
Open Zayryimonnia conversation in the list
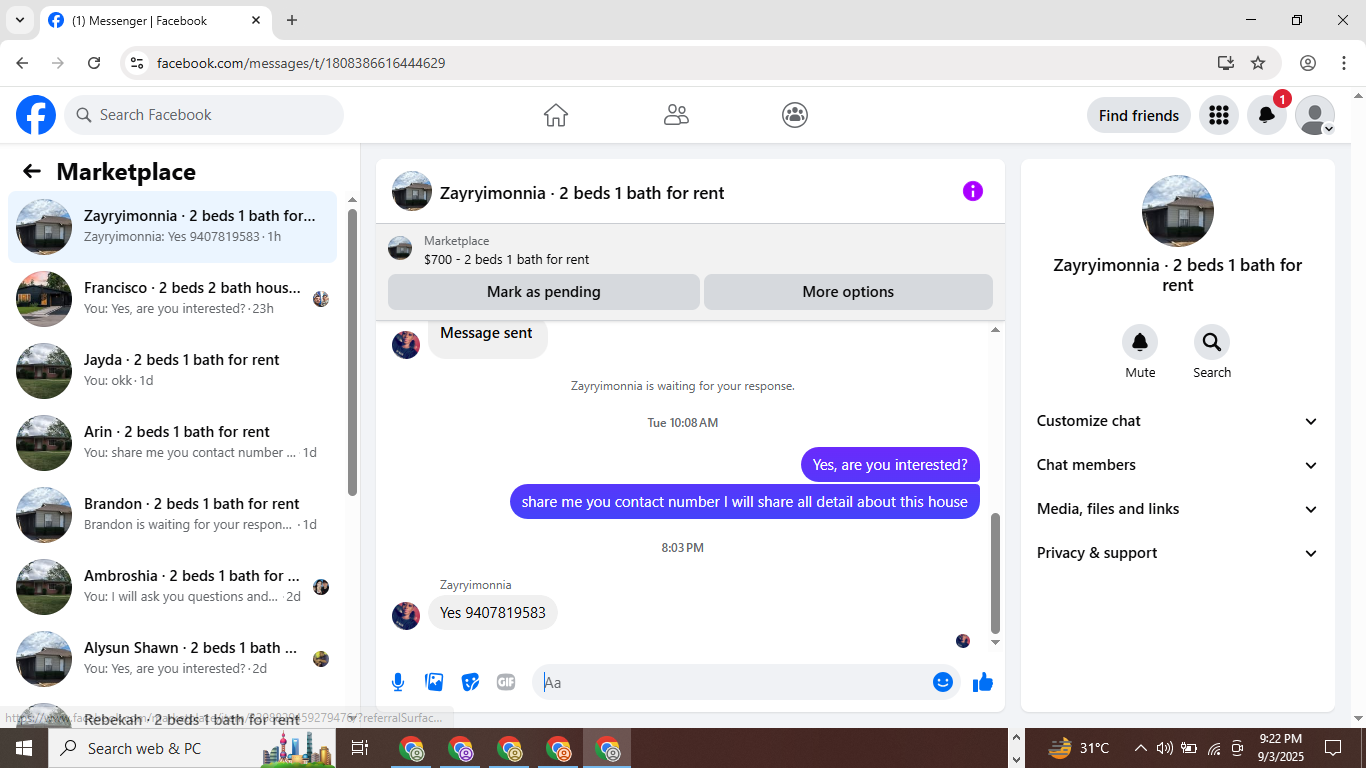[x=172, y=227]
